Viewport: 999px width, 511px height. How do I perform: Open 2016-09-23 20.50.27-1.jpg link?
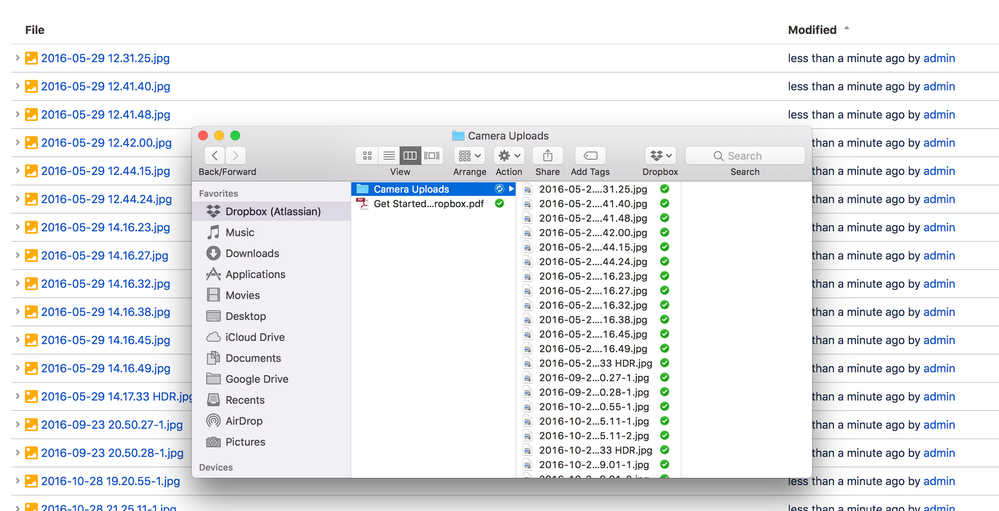click(x=112, y=425)
